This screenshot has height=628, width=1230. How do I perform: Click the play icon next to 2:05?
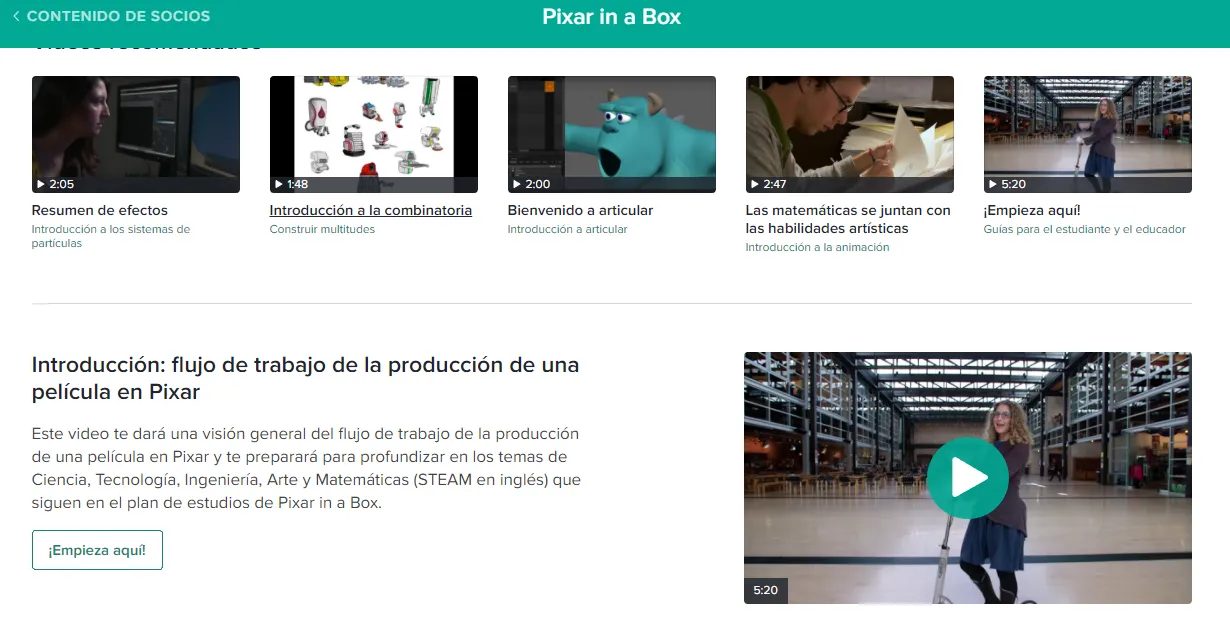(x=41, y=184)
